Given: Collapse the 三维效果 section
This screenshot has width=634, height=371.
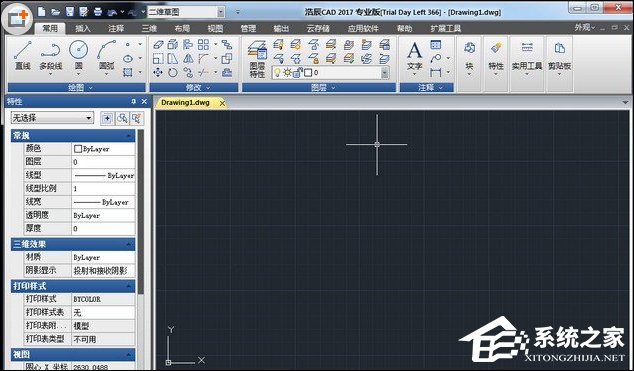Looking at the screenshot, I should [x=129, y=244].
